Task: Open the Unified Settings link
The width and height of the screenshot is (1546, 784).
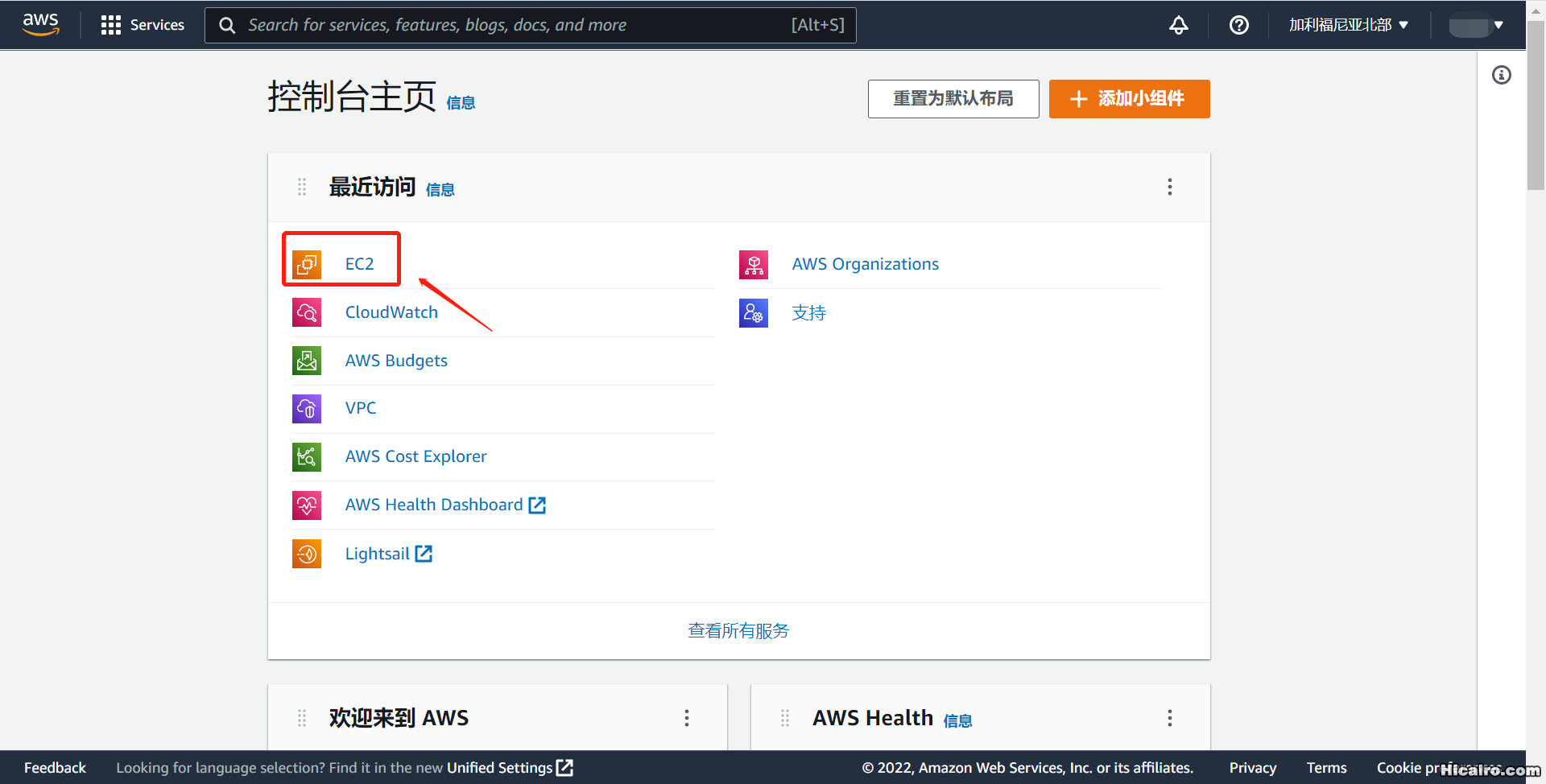Action: [510, 768]
